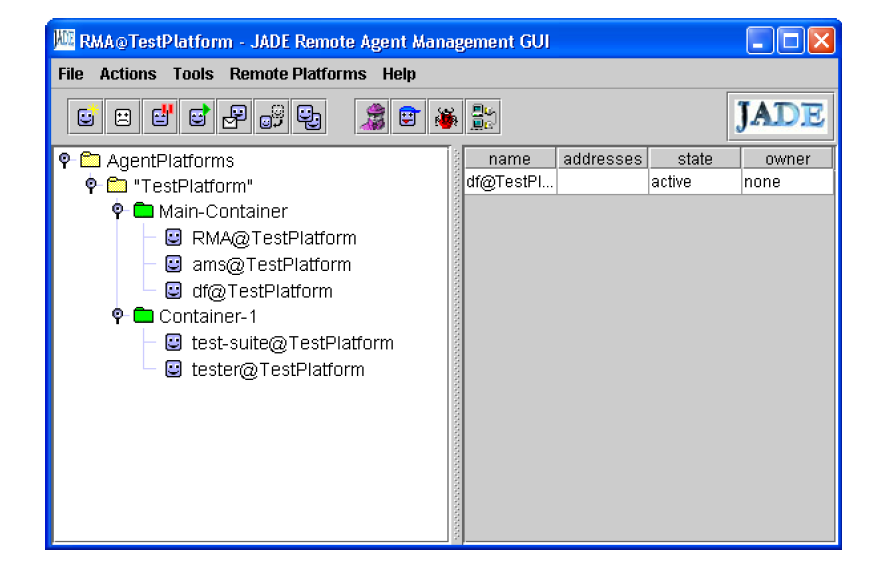
Task: Maximize the JADE RMA window
Action: point(791,40)
